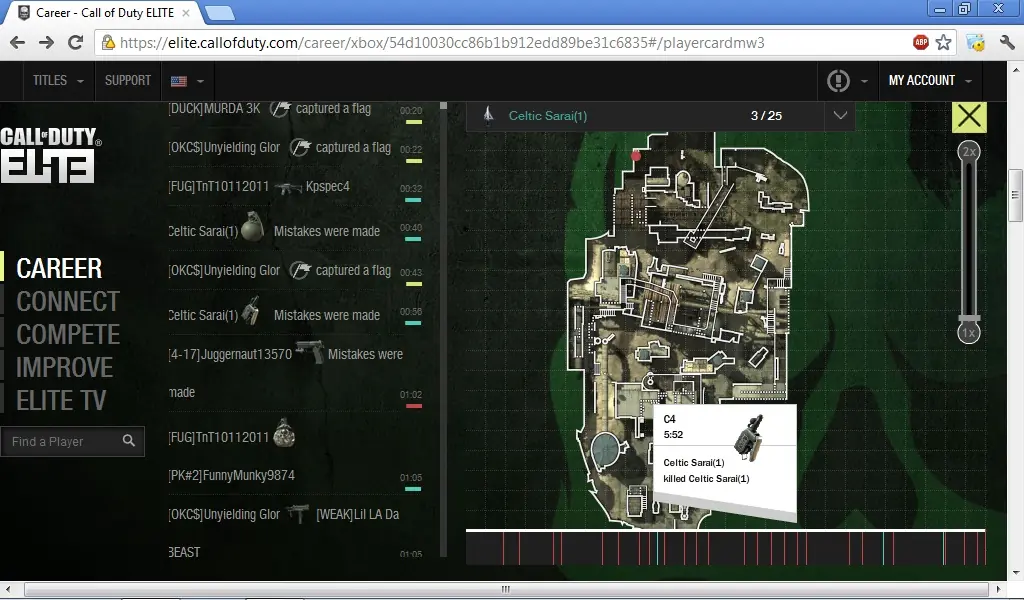The image size is (1024, 600).
Task: Expand the language flag dropdown arrow
Action: pyautogui.click(x=200, y=82)
